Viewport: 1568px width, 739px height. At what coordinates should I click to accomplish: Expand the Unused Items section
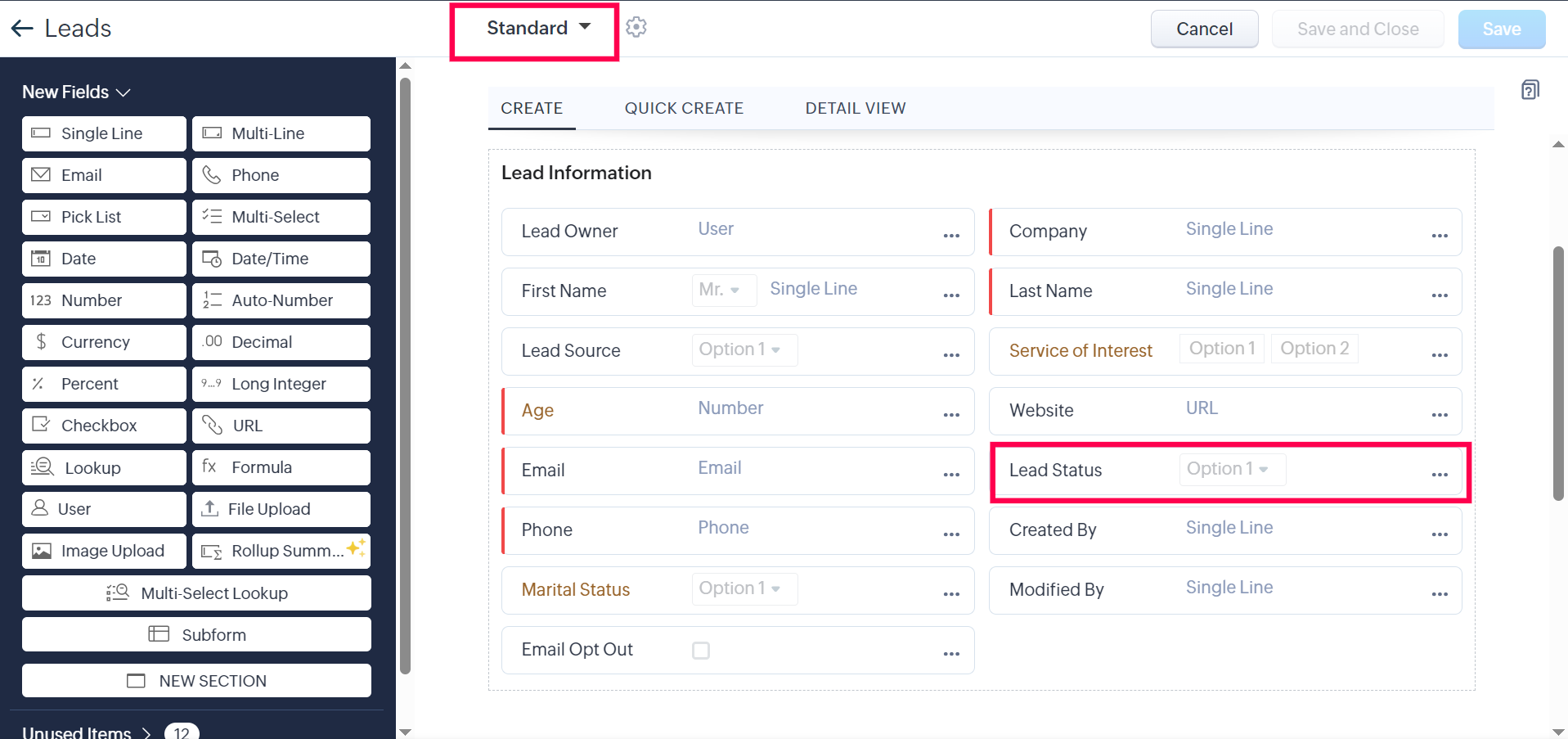pos(87,732)
